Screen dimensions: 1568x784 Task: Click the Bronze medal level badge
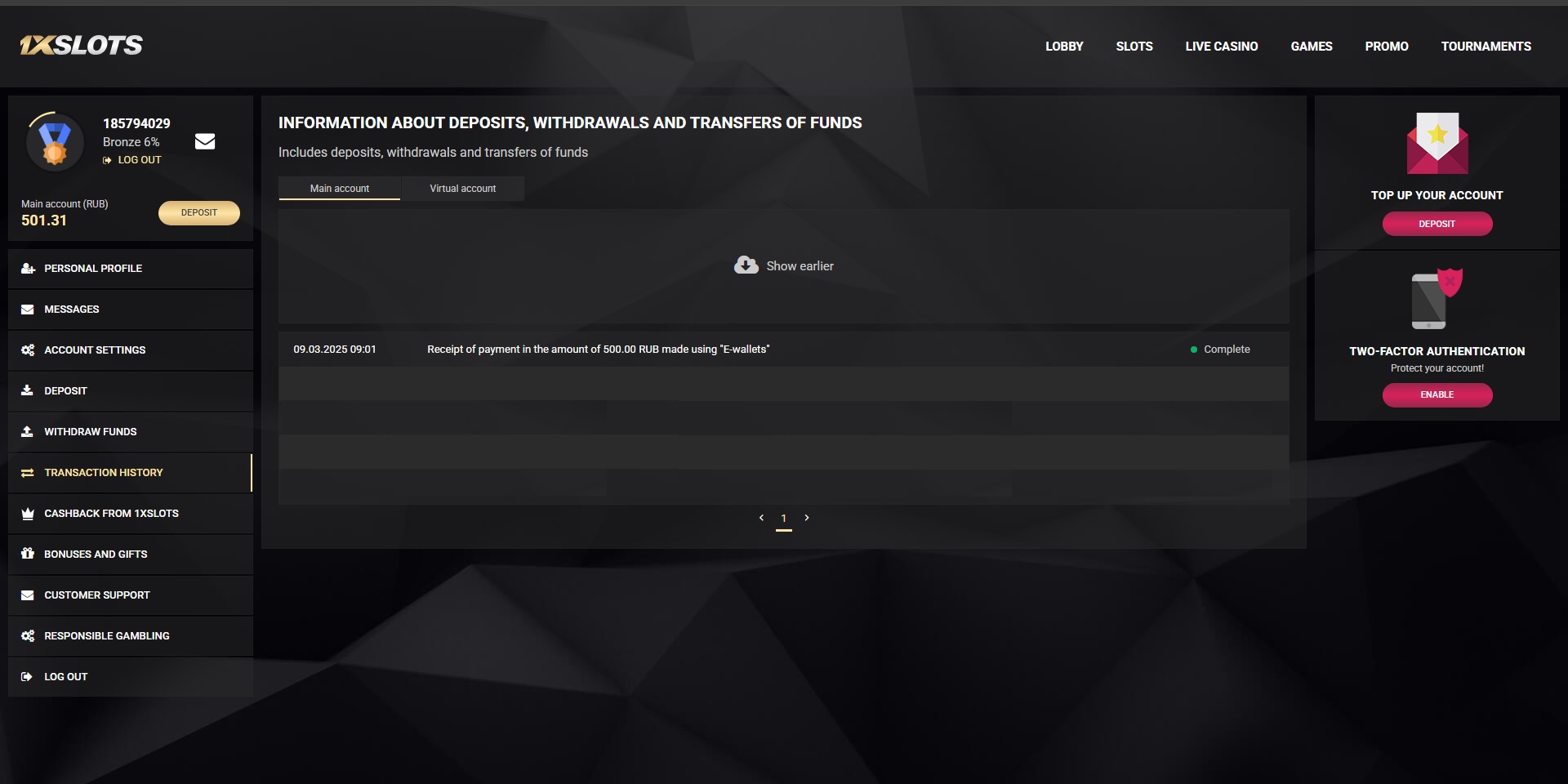point(55,142)
